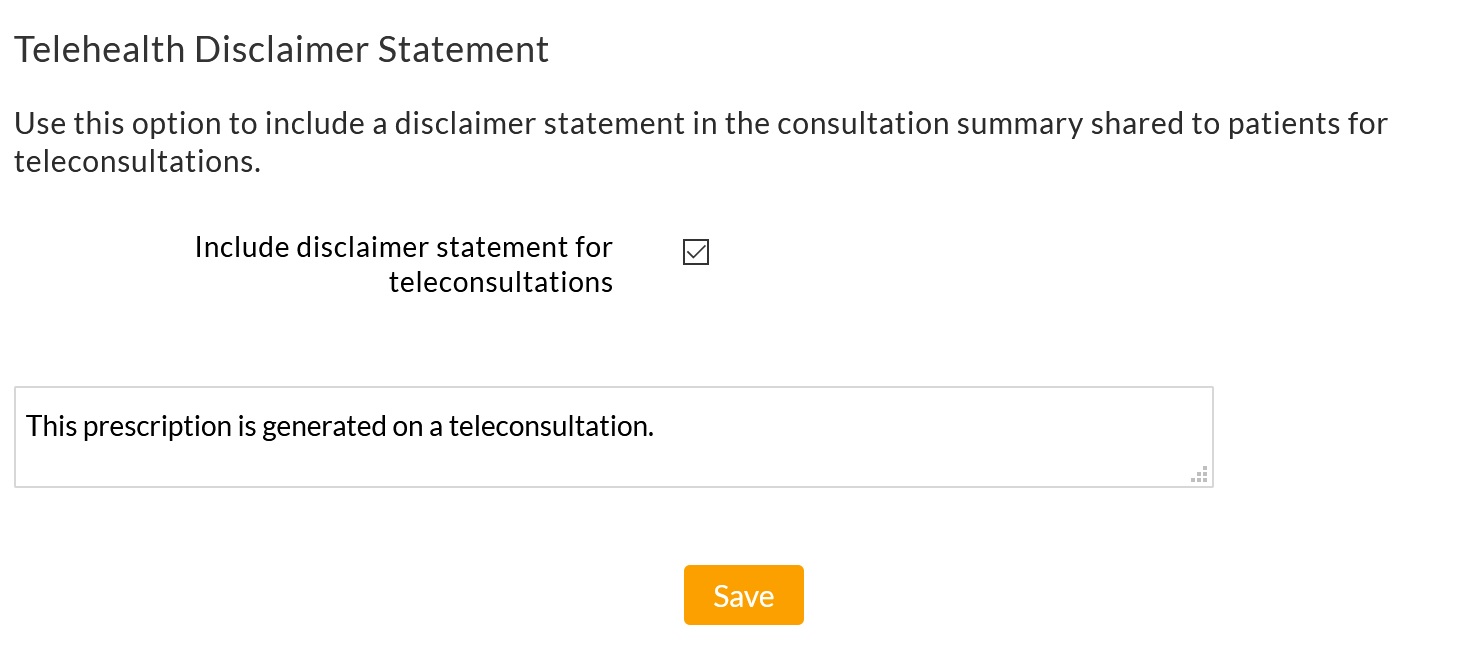The image size is (1468, 645).
Task: Click the prescription teleconsultation disclaimer sentence
Action: point(339,426)
